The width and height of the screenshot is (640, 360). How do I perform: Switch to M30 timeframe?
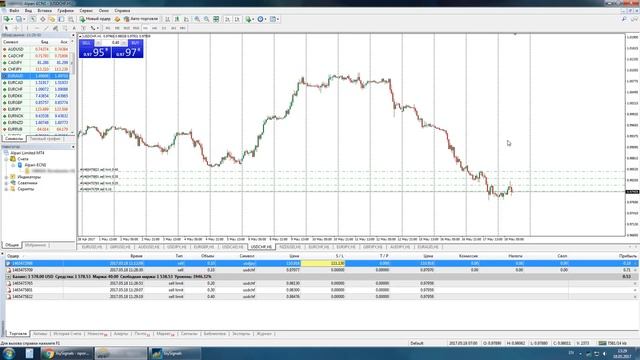click(x=136, y=28)
